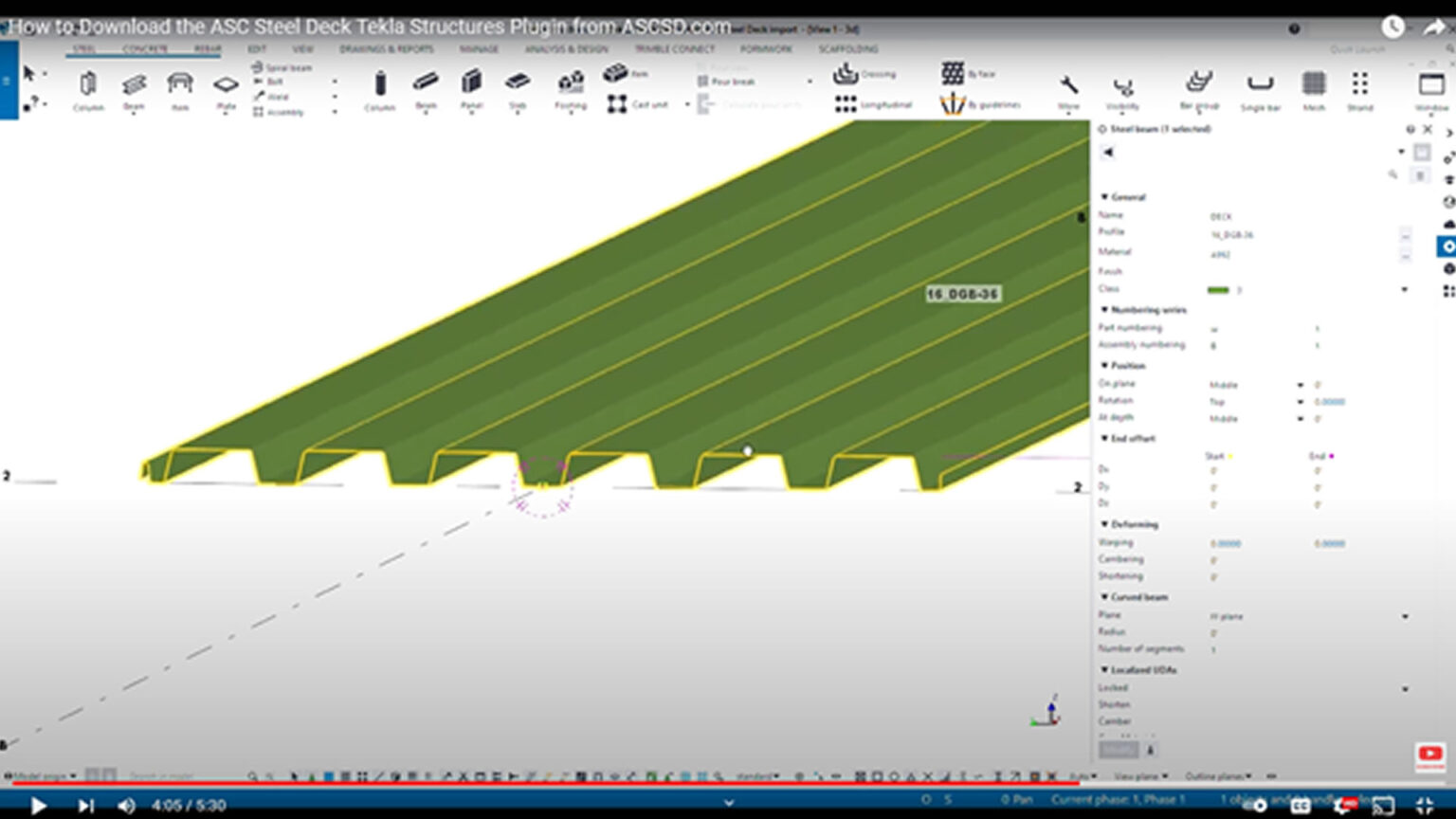The image size is (1456, 819).
Task: Mute the video volume
Action: click(126, 806)
